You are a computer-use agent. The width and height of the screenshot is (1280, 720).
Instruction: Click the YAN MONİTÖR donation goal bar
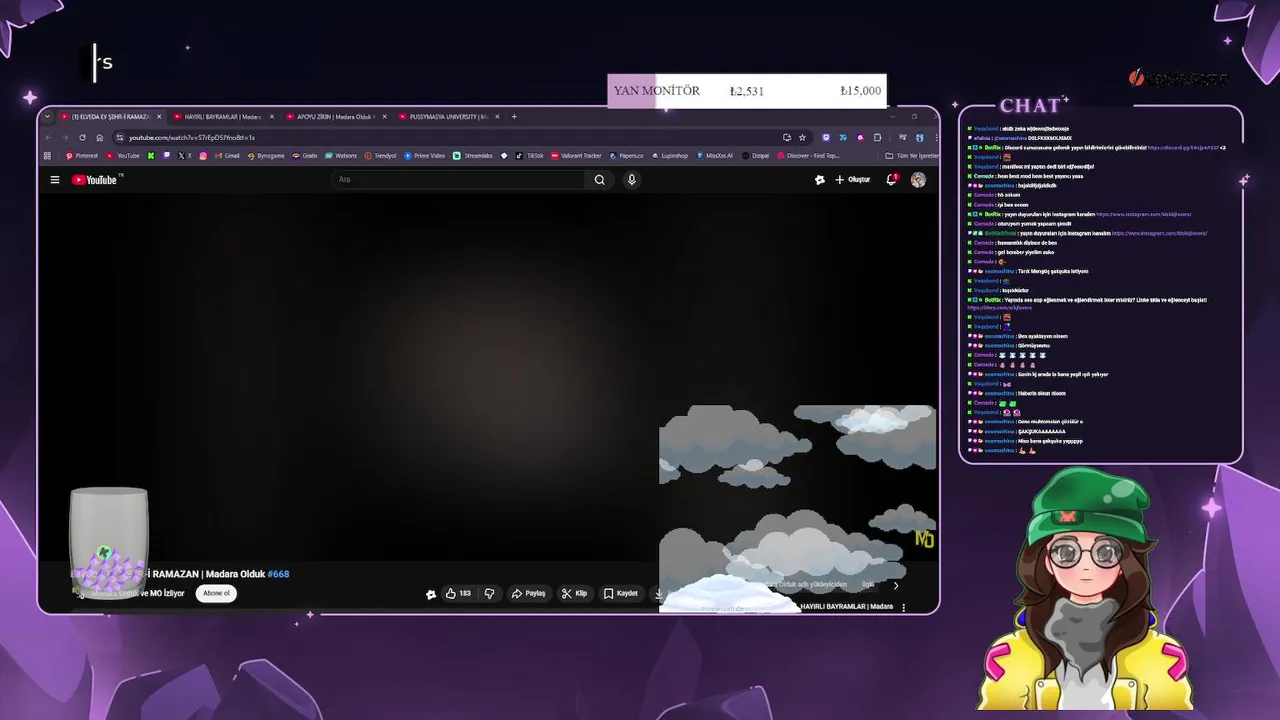click(746, 91)
